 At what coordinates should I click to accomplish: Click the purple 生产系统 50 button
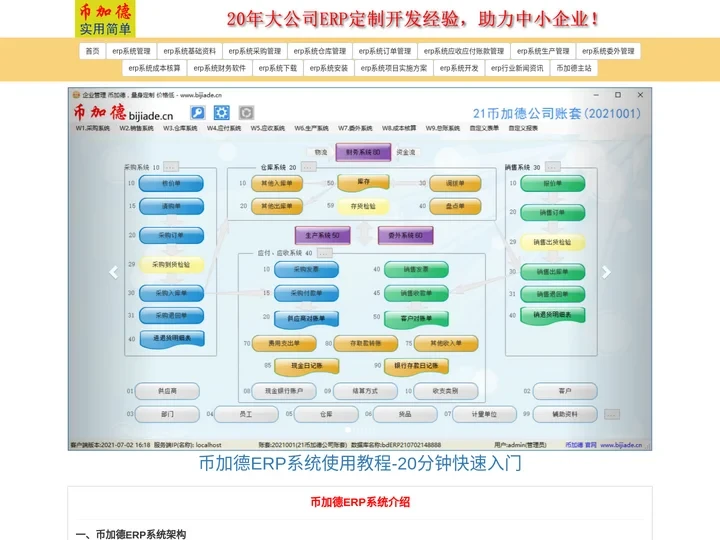tap(322, 236)
